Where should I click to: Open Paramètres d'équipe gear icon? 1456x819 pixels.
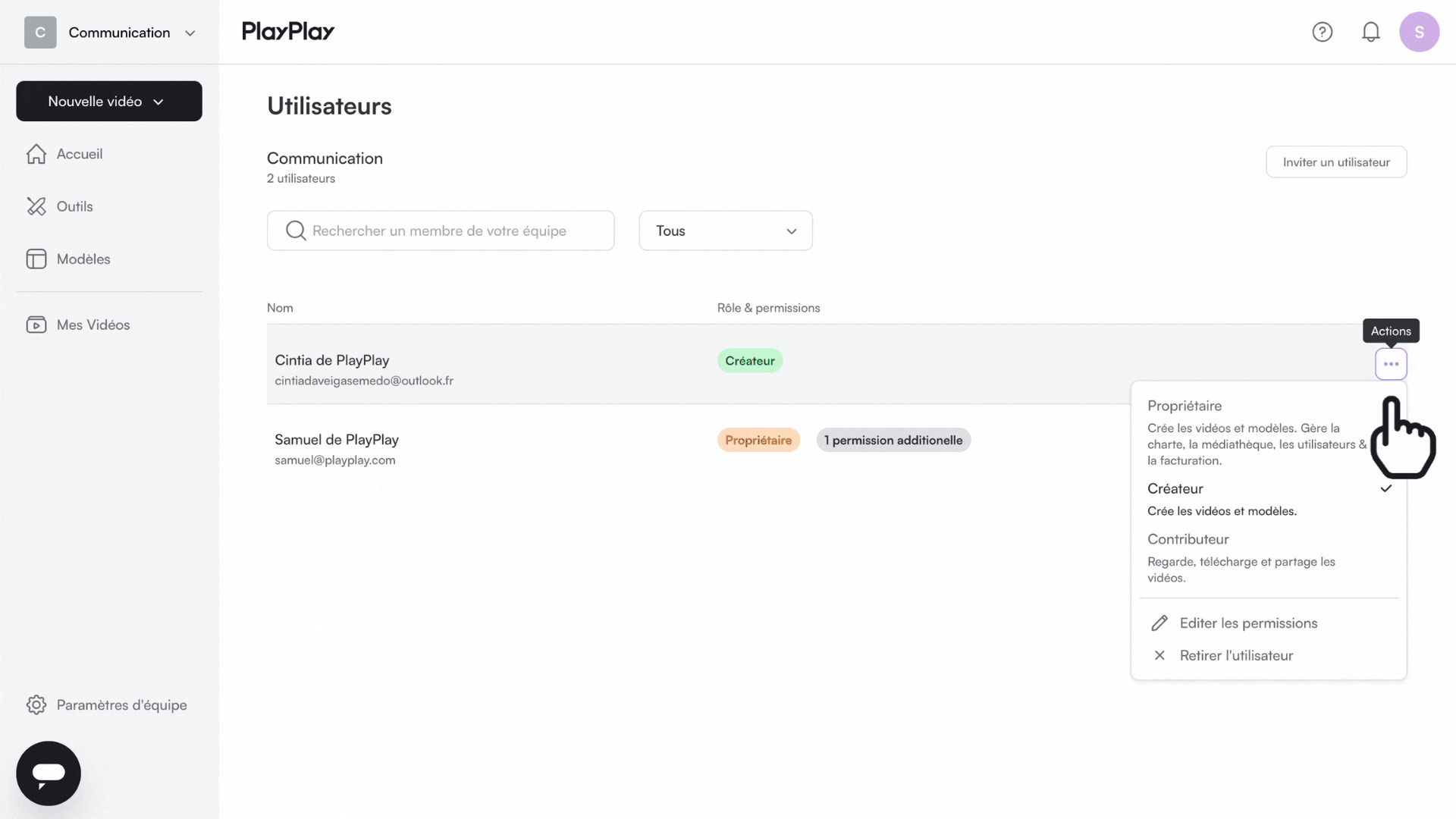click(36, 705)
